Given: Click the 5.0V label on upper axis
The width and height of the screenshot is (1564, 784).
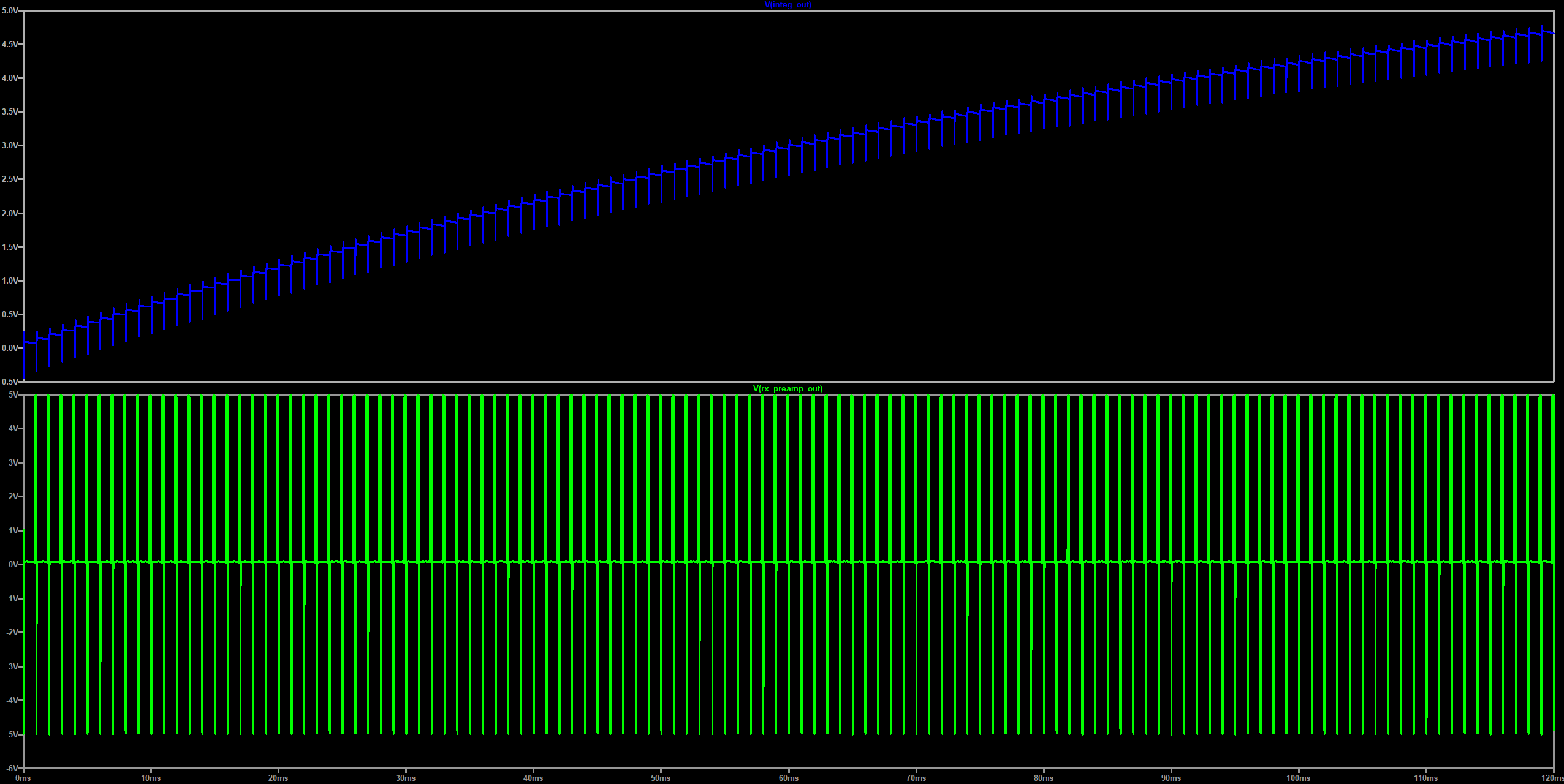Looking at the screenshot, I should 10,11.
